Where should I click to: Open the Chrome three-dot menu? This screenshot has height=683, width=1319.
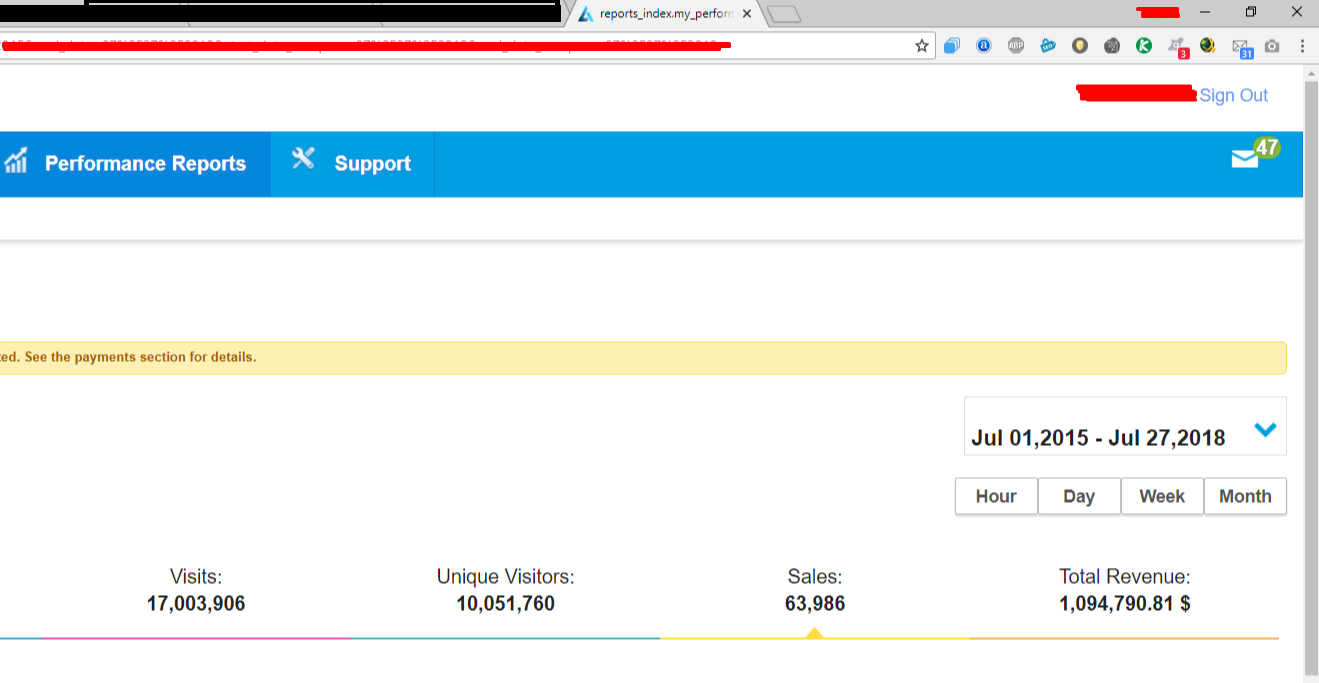[x=1302, y=46]
